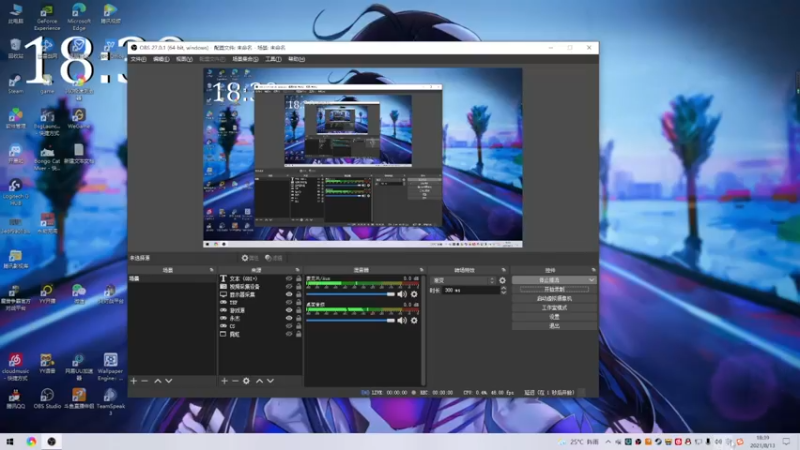Image resolution: width=800 pixels, height=450 pixels.
Task: Click 退出 to exit OBS
Action: [x=554, y=326]
